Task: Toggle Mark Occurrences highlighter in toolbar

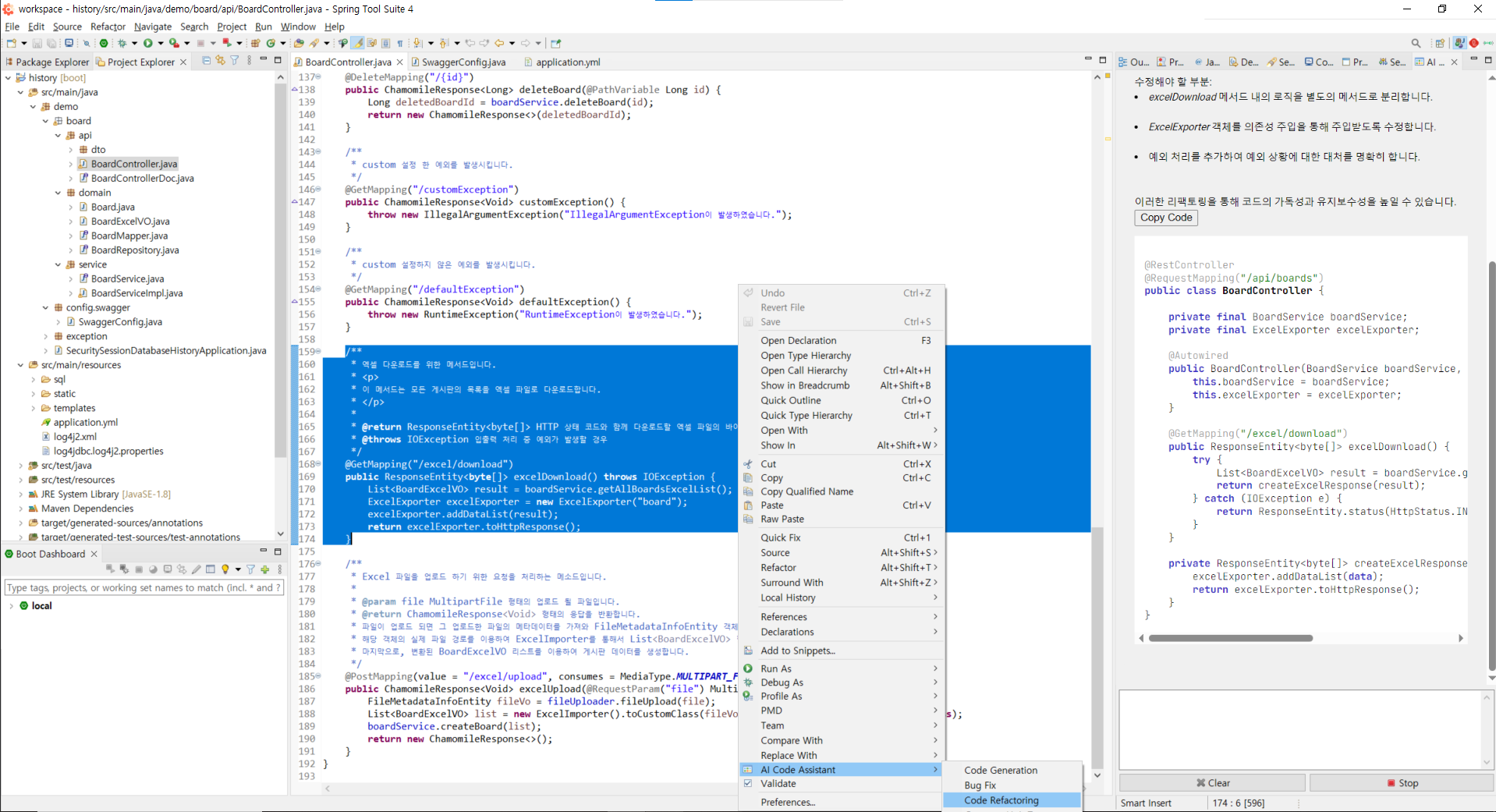Action: [x=358, y=44]
